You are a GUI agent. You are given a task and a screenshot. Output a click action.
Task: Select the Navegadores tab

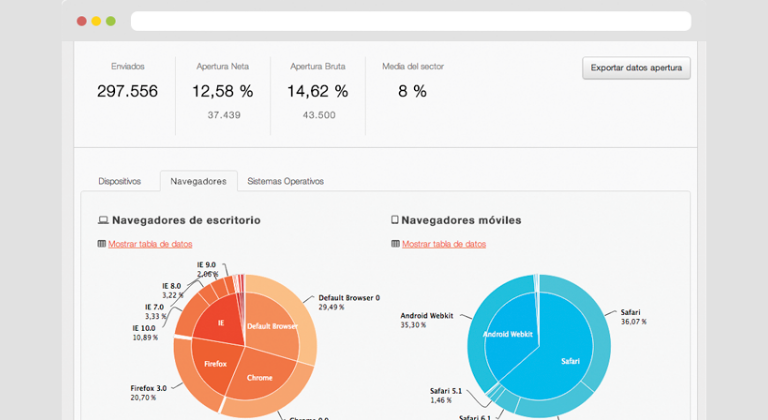point(198,181)
